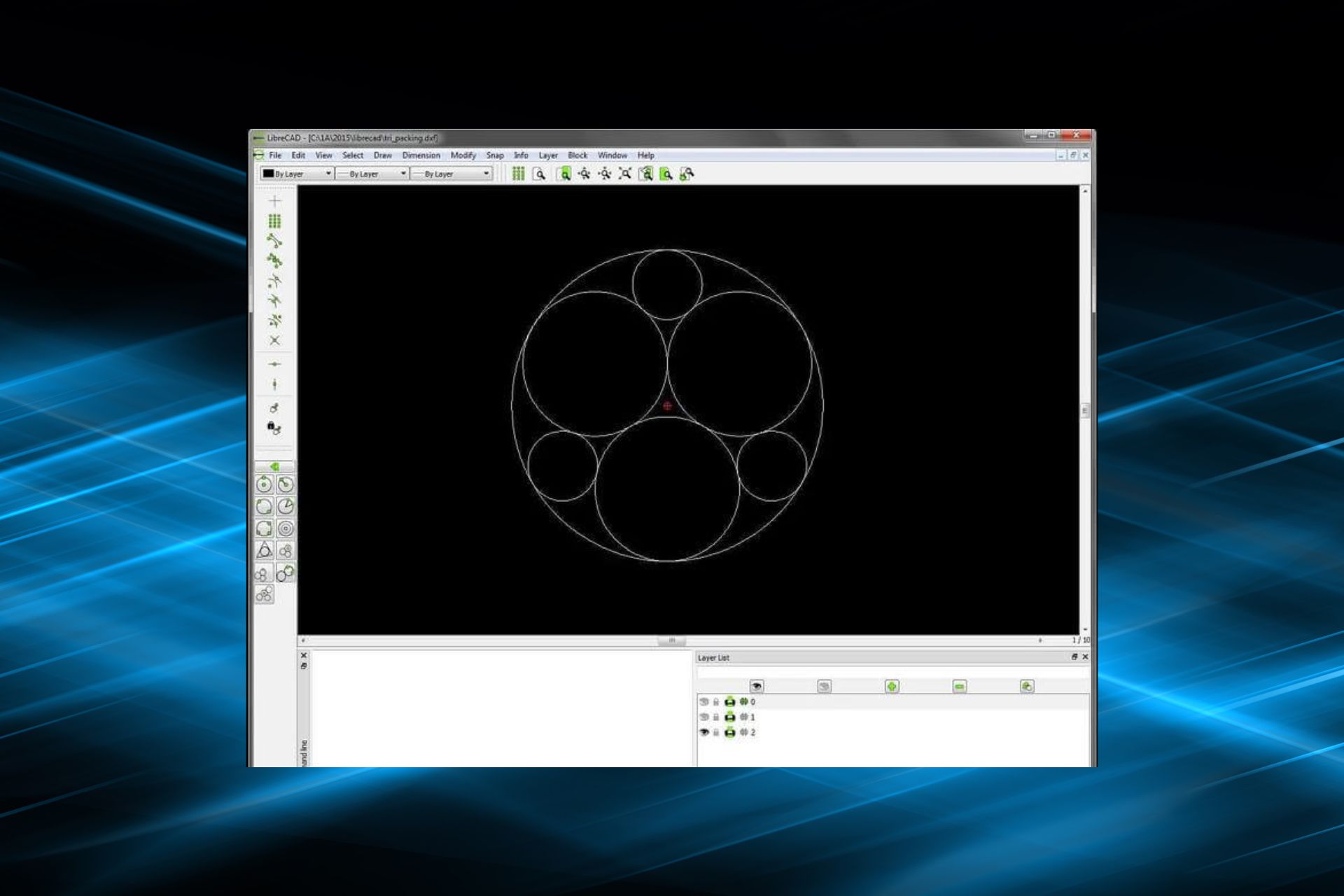Screen dimensions: 1344x896
Task: Click the Zoom In icon in toolbar
Action: pos(584,174)
